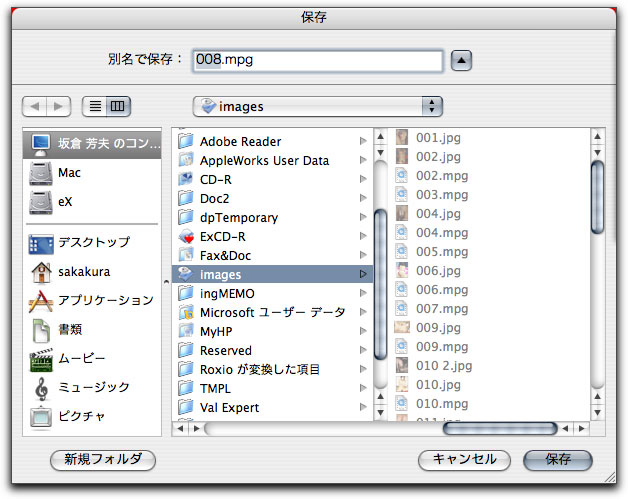Screen dimensions: 628x499
Task: Click the images folder icon in list
Action: [x=185, y=274]
